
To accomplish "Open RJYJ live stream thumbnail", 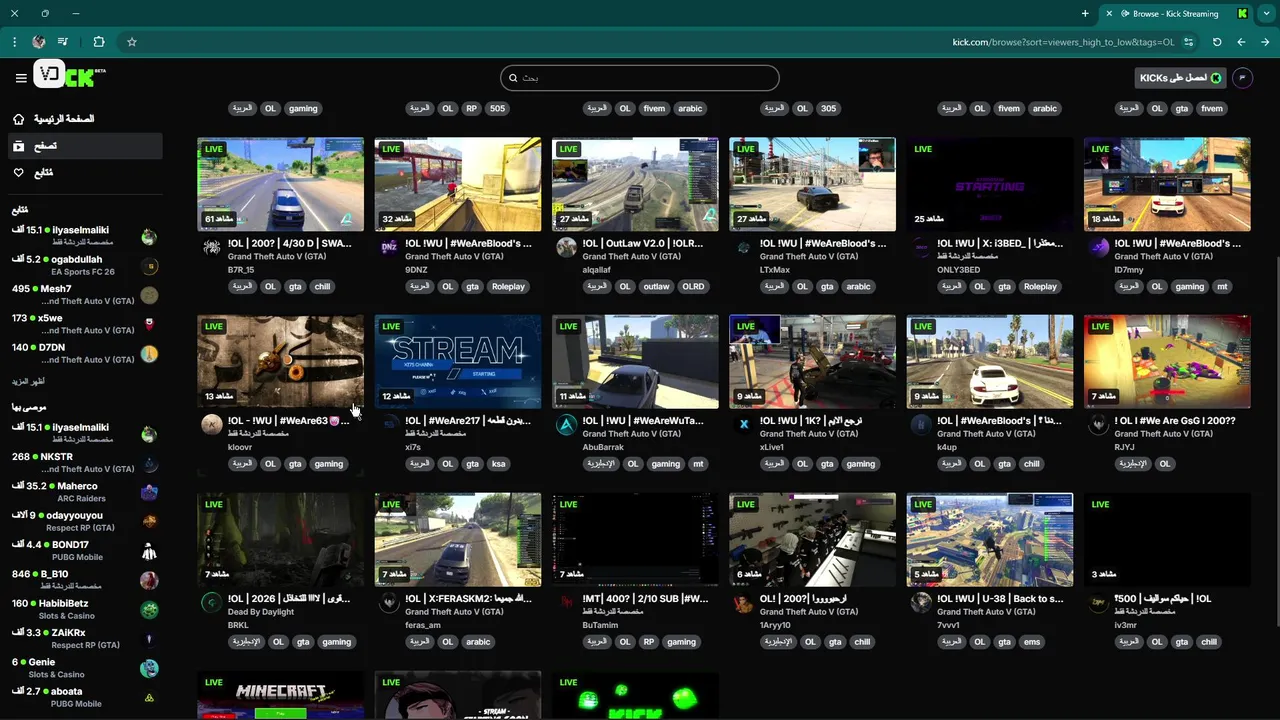I will click(1167, 362).
